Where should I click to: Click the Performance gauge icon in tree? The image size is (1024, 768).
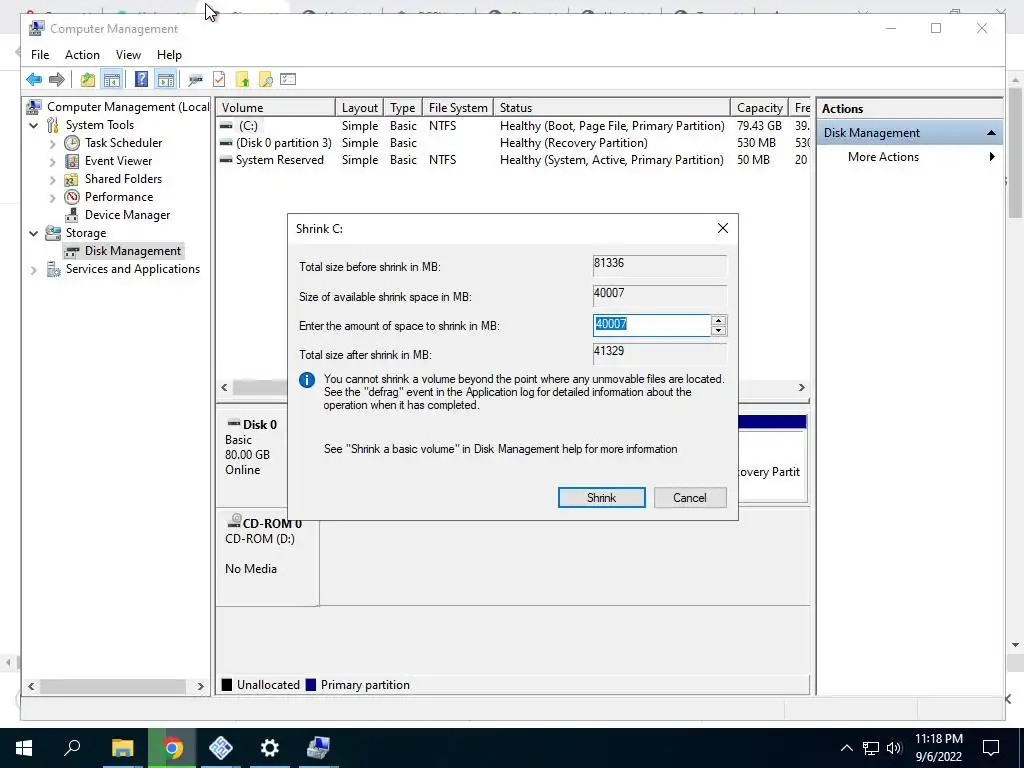coord(72,197)
